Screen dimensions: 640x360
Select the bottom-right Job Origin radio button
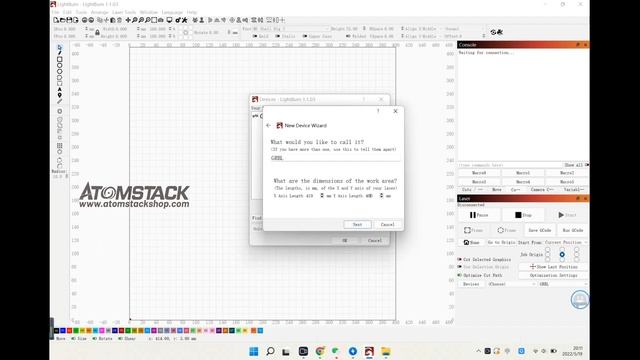(576, 260)
